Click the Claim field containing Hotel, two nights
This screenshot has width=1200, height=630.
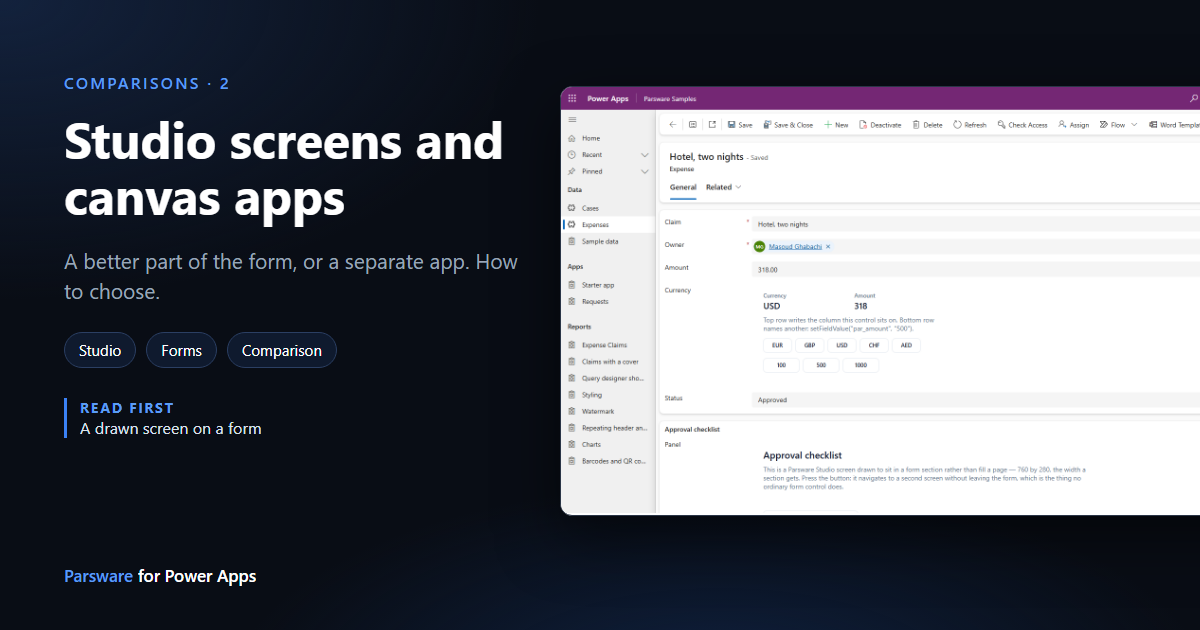tap(976, 224)
